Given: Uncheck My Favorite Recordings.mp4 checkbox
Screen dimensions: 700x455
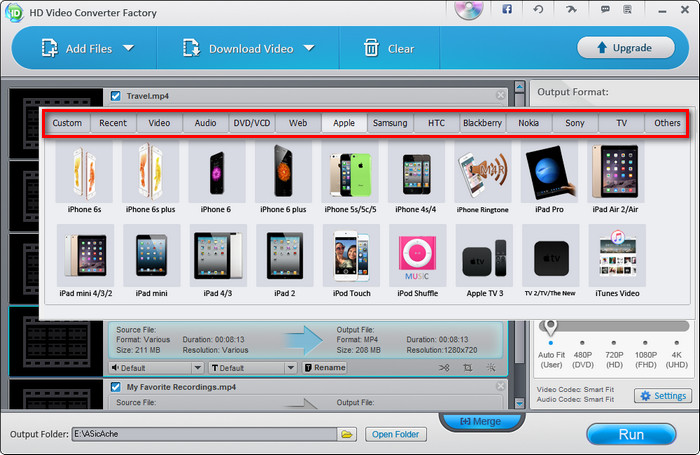Looking at the screenshot, I should pos(116,387).
